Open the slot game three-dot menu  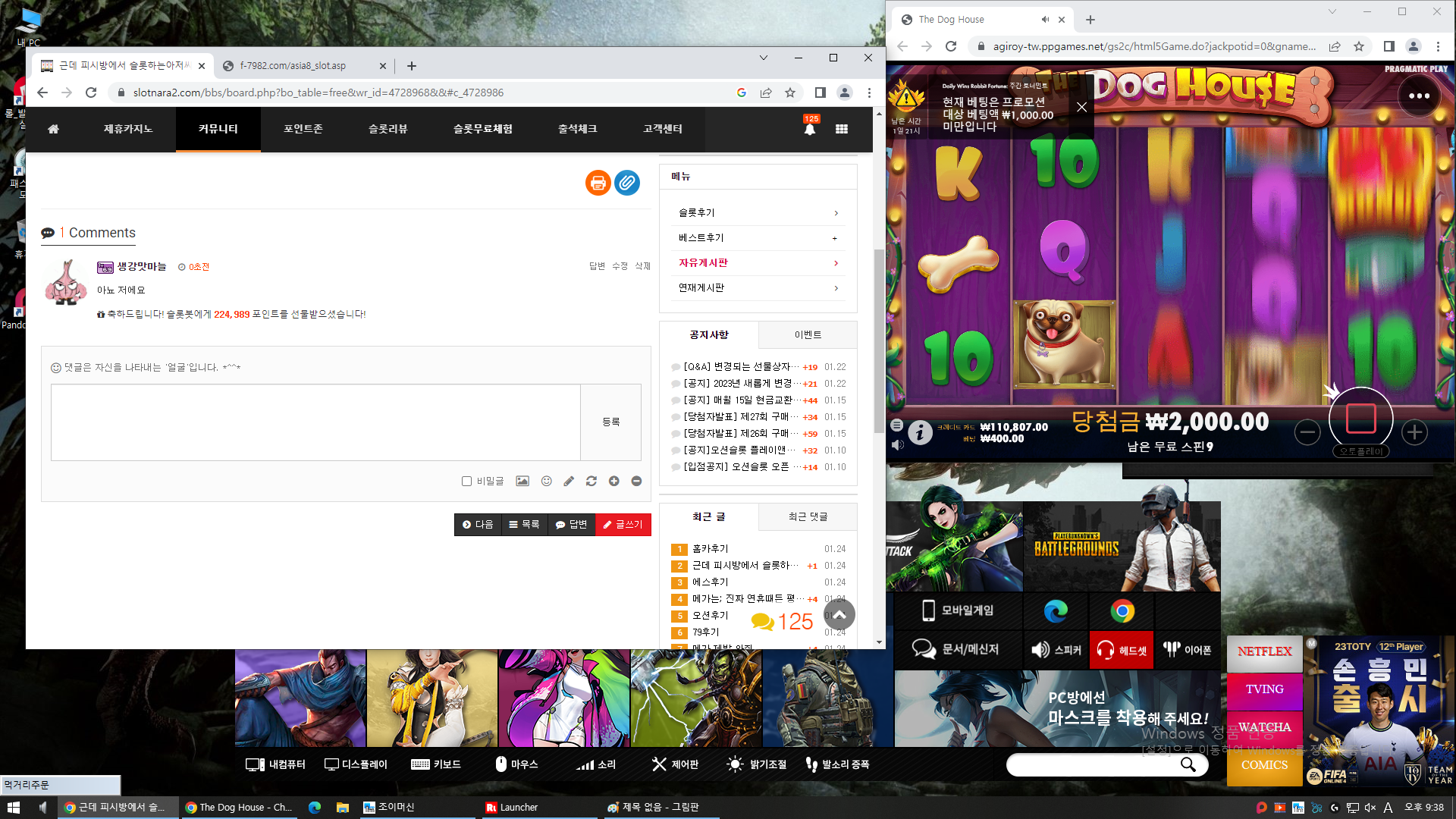[x=1419, y=96]
